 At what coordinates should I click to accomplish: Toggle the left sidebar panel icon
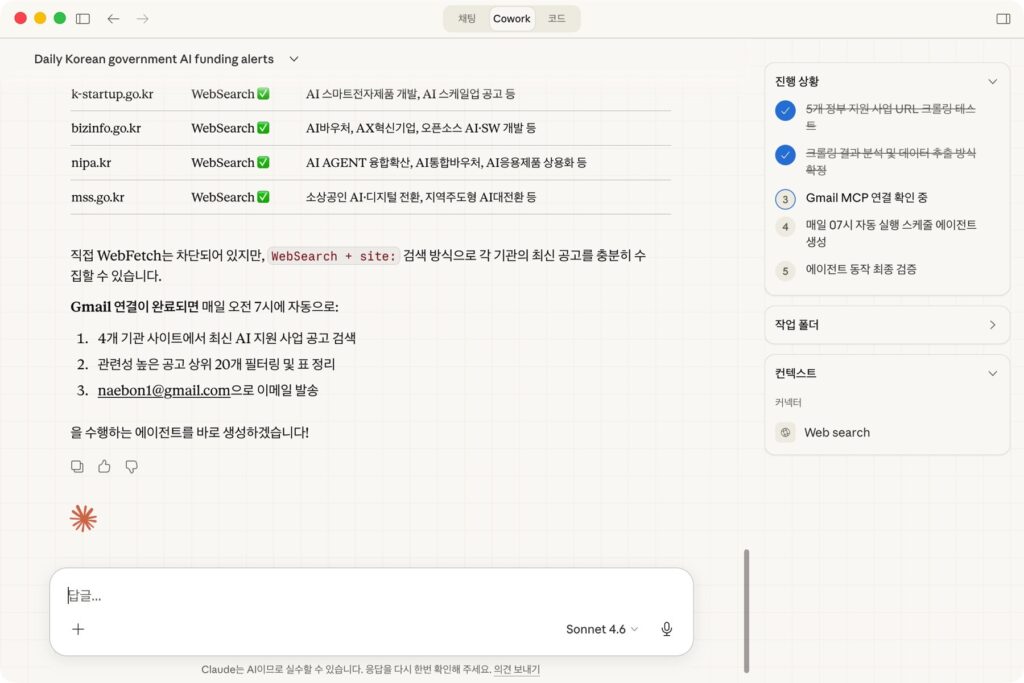point(83,19)
